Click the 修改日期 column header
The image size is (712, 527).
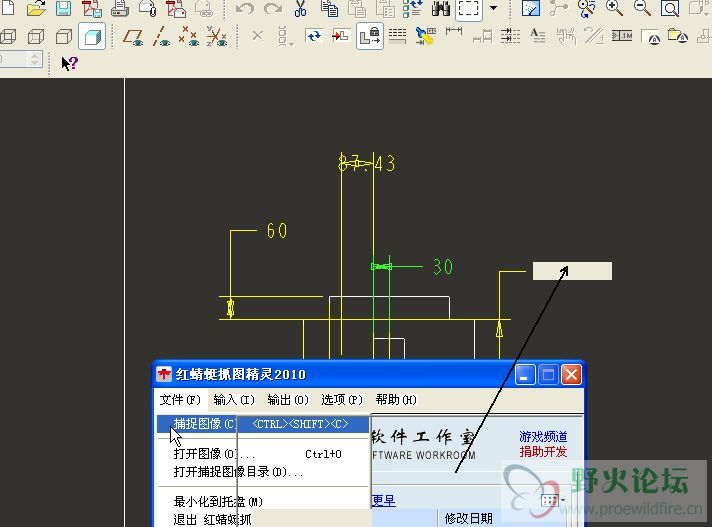pyautogui.click(x=469, y=518)
